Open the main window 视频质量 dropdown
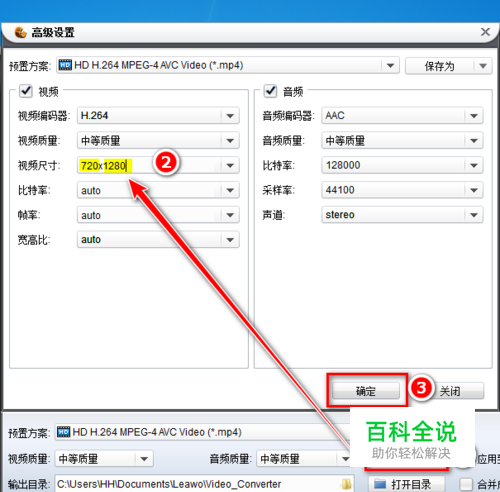This screenshot has width=500, height=492. click(104, 459)
